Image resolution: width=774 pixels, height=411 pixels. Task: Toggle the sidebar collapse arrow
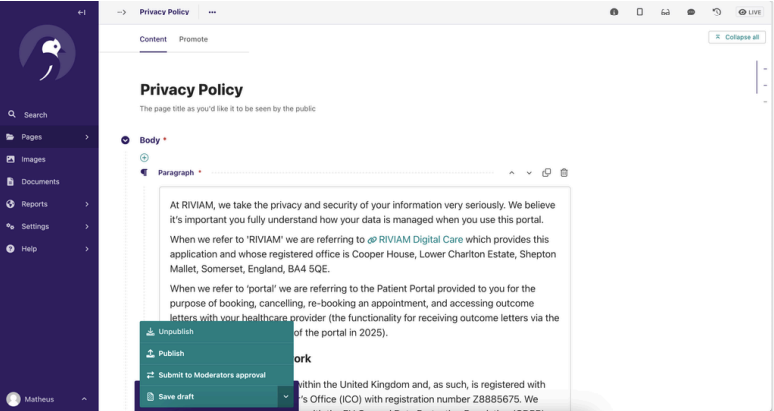click(x=82, y=12)
